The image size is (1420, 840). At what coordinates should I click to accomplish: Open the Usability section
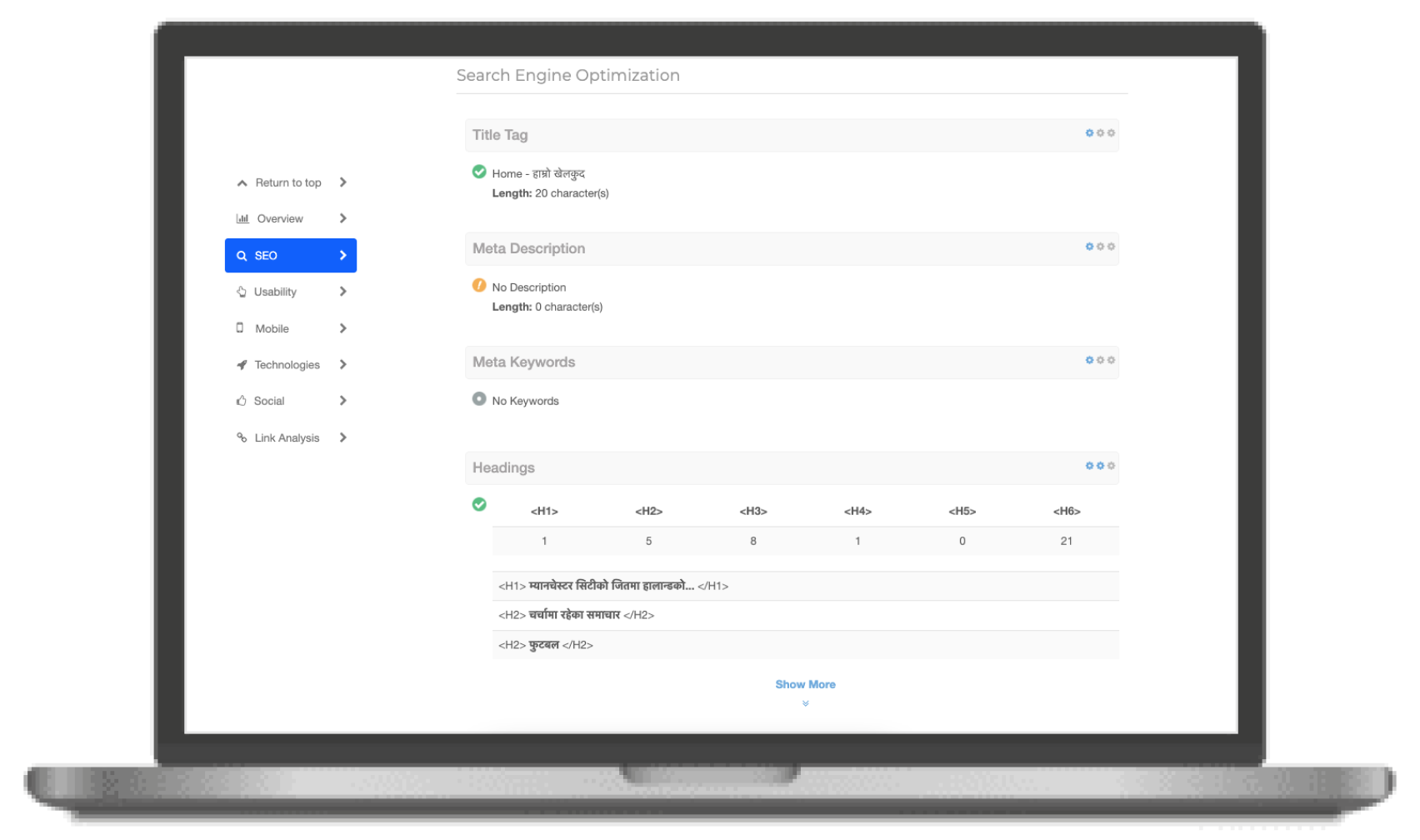coord(291,292)
